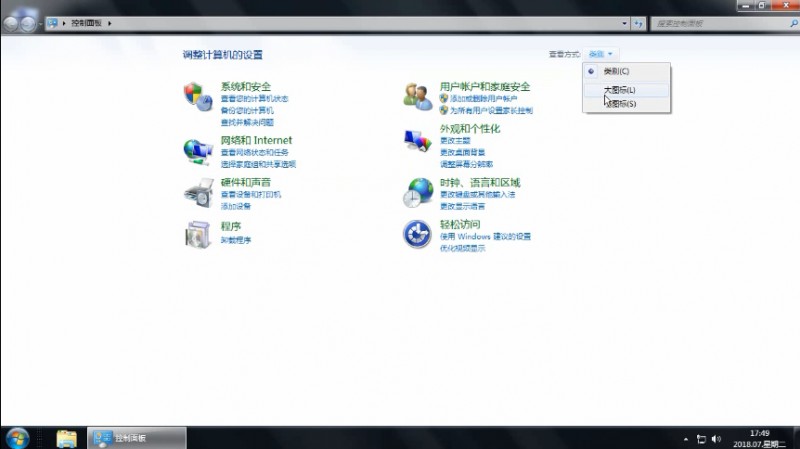Click 卸载程序 uninstall programs link
The image size is (800, 449).
tap(236, 240)
